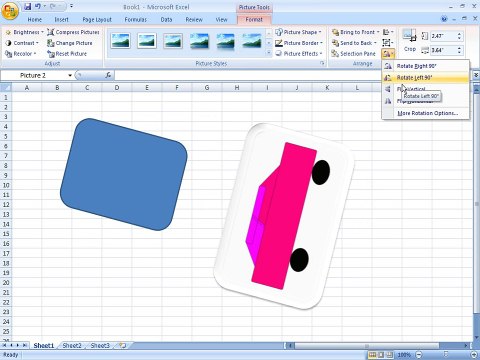Open Contrast adjustment menu
This screenshot has width=480, height=360.
pyautogui.click(x=22, y=43)
